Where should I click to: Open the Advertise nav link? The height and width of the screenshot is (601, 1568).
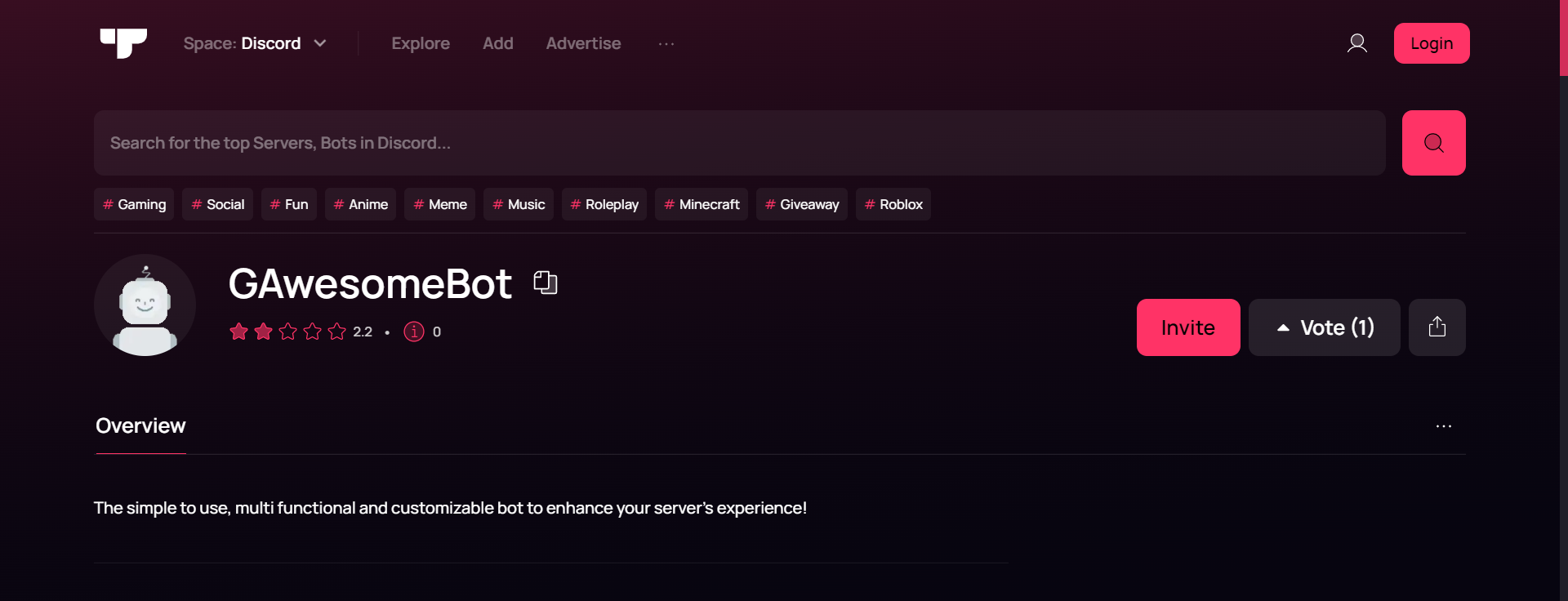click(x=583, y=43)
